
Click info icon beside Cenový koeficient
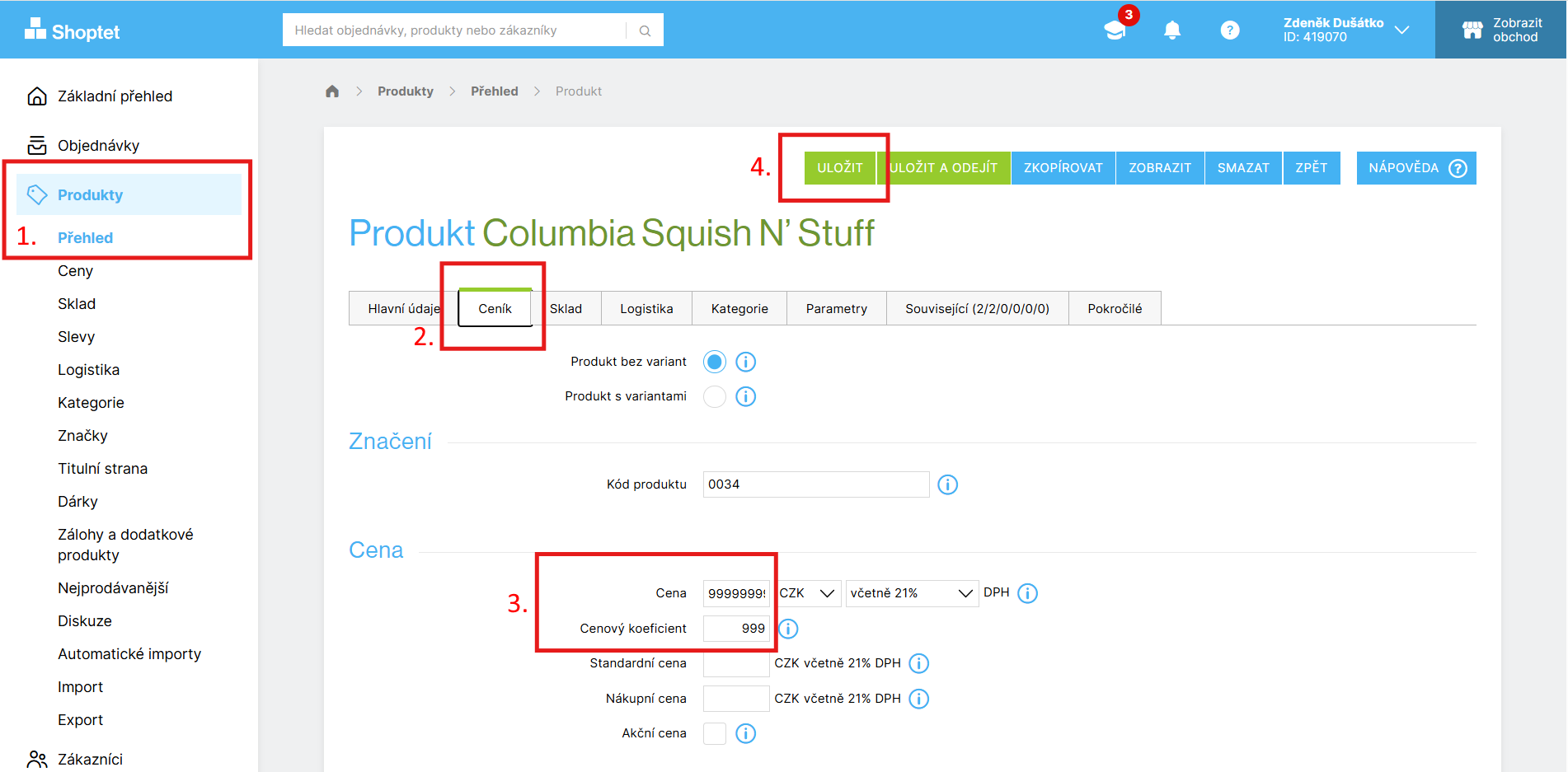point(789,629)
